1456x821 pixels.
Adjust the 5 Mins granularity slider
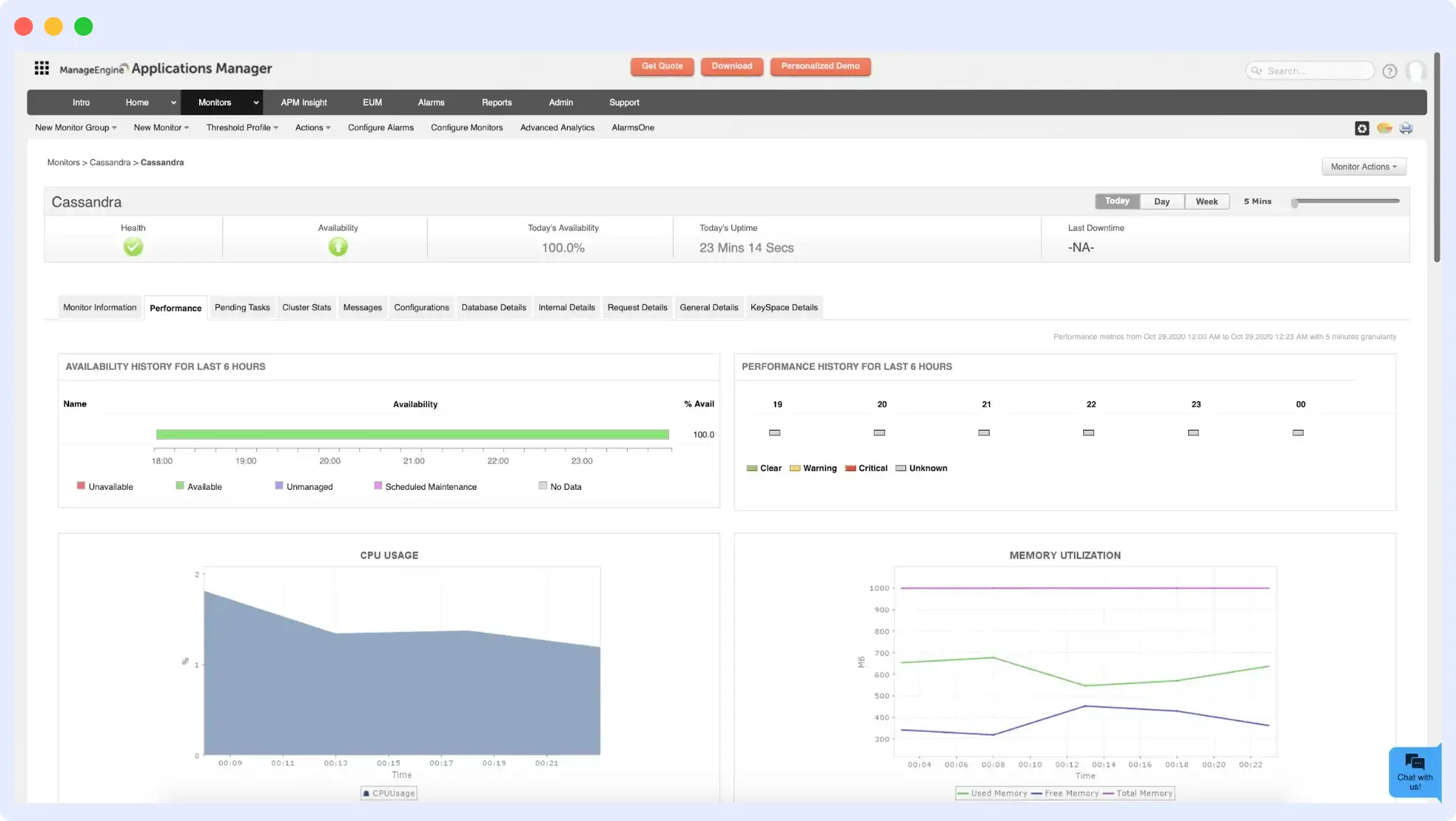[1295, 202]
